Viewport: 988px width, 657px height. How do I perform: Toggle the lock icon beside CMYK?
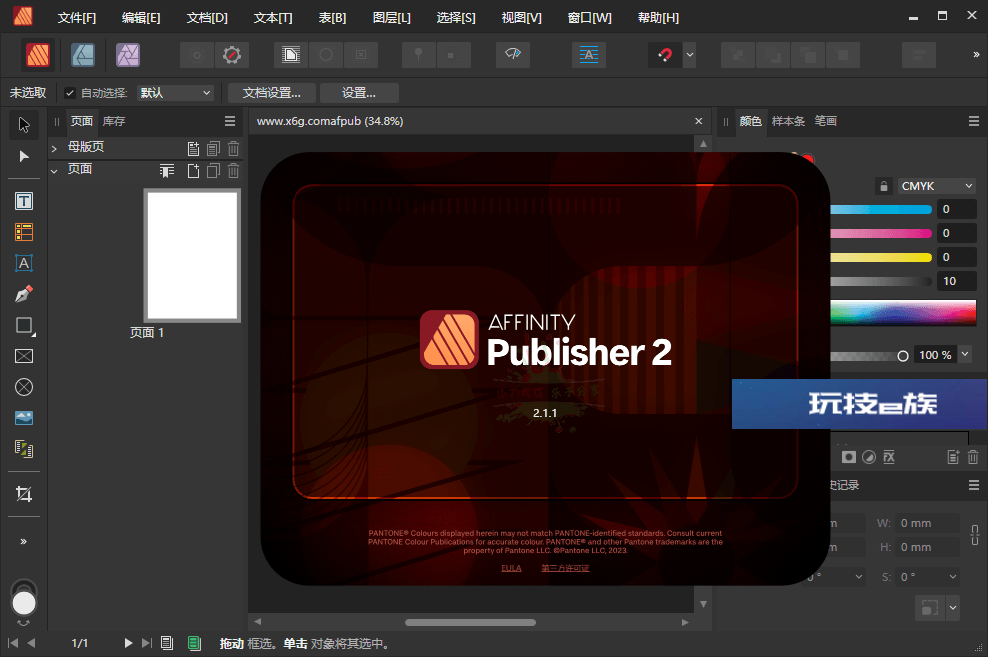coord(884,186)
